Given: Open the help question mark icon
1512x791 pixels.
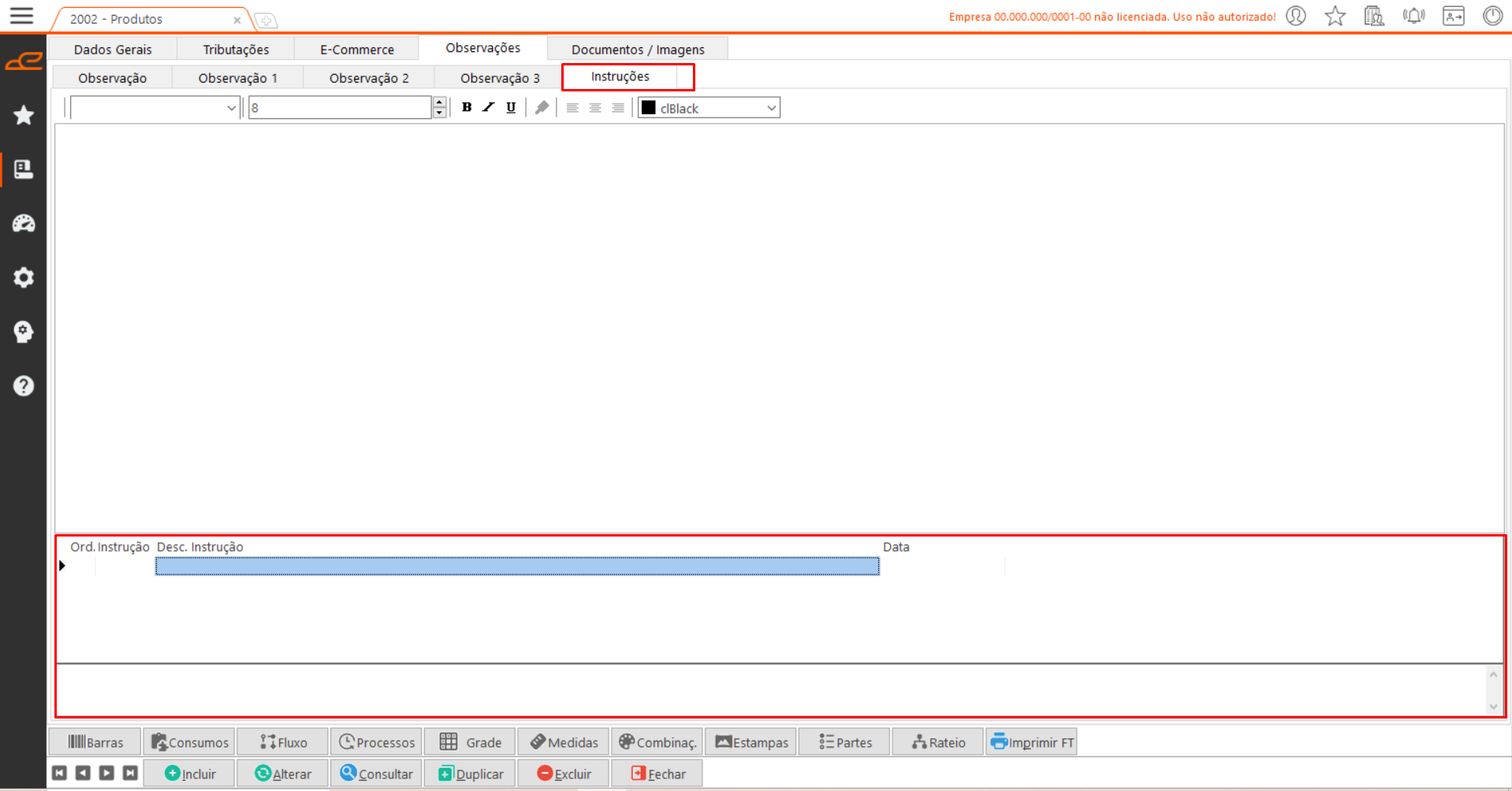Looking at the screenshot, I should point(24,386).
